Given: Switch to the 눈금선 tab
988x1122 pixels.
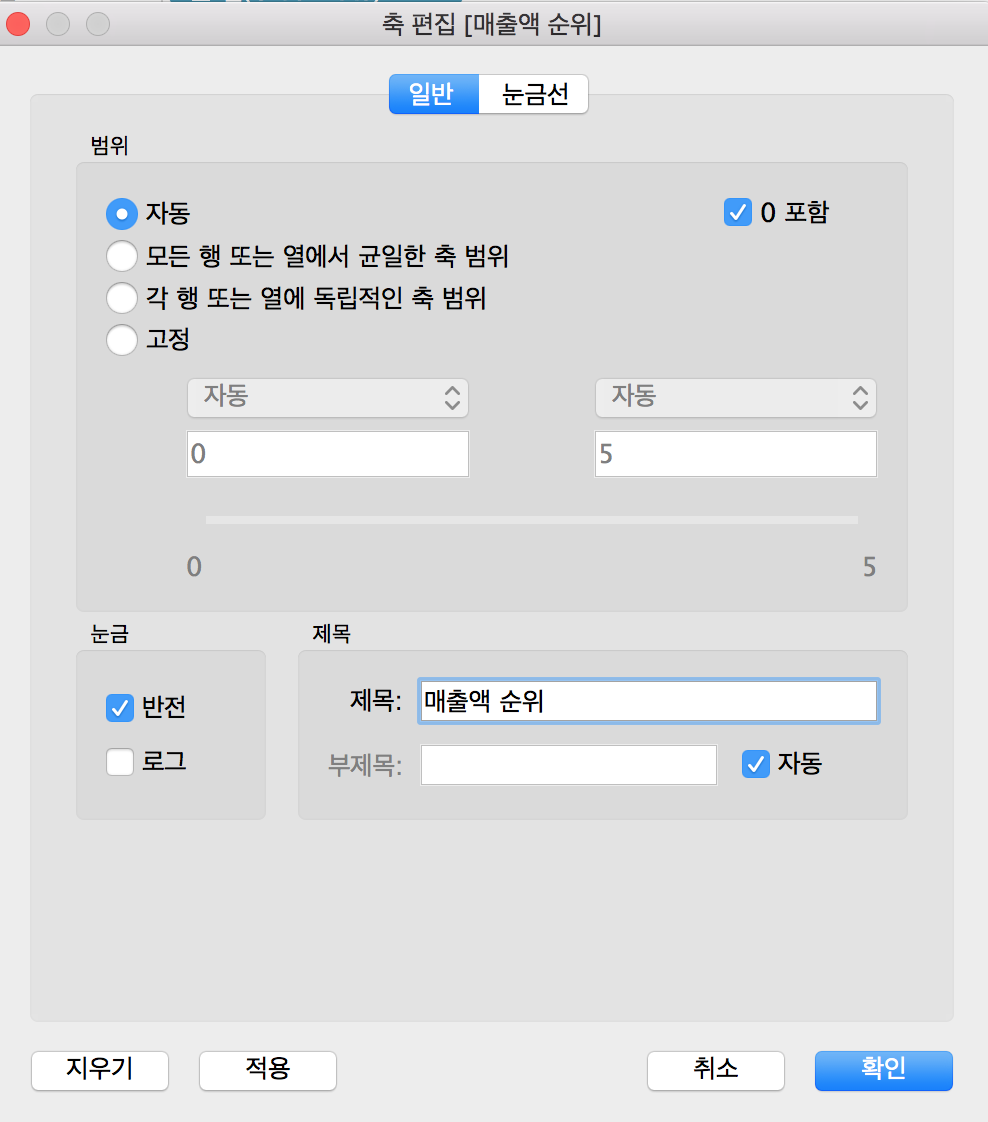Looking at the screenshot, I should [534, 94].
